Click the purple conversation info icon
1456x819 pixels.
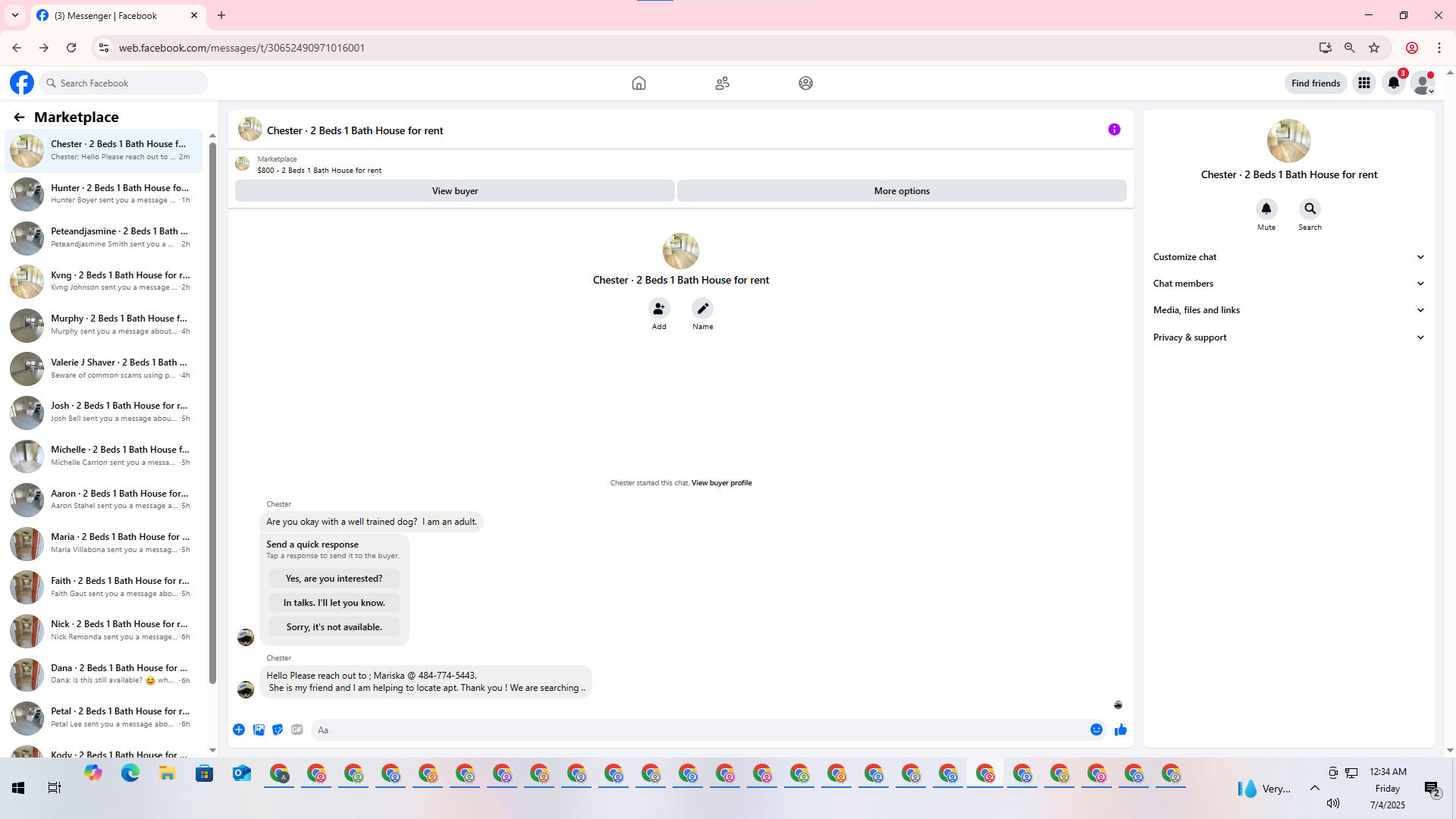(1114, 130)
